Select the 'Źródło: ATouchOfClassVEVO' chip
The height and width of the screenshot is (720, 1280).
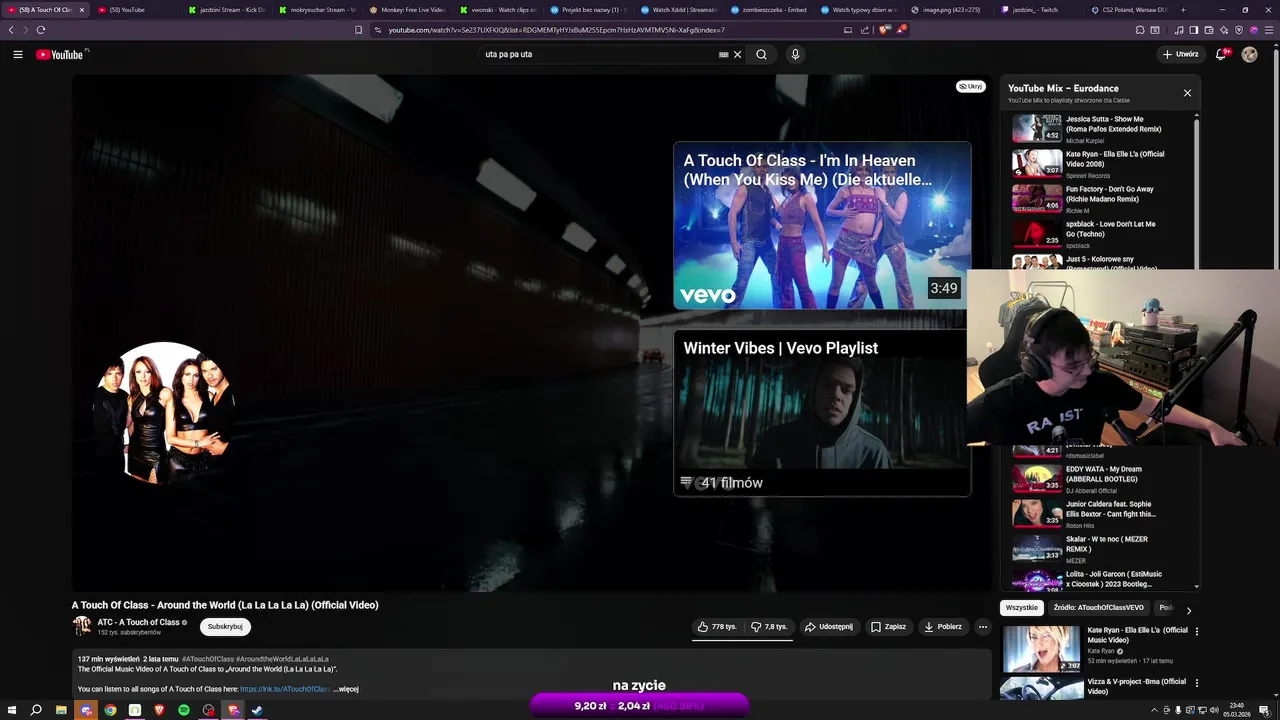pyautogui.click(x=1098, y=608)
